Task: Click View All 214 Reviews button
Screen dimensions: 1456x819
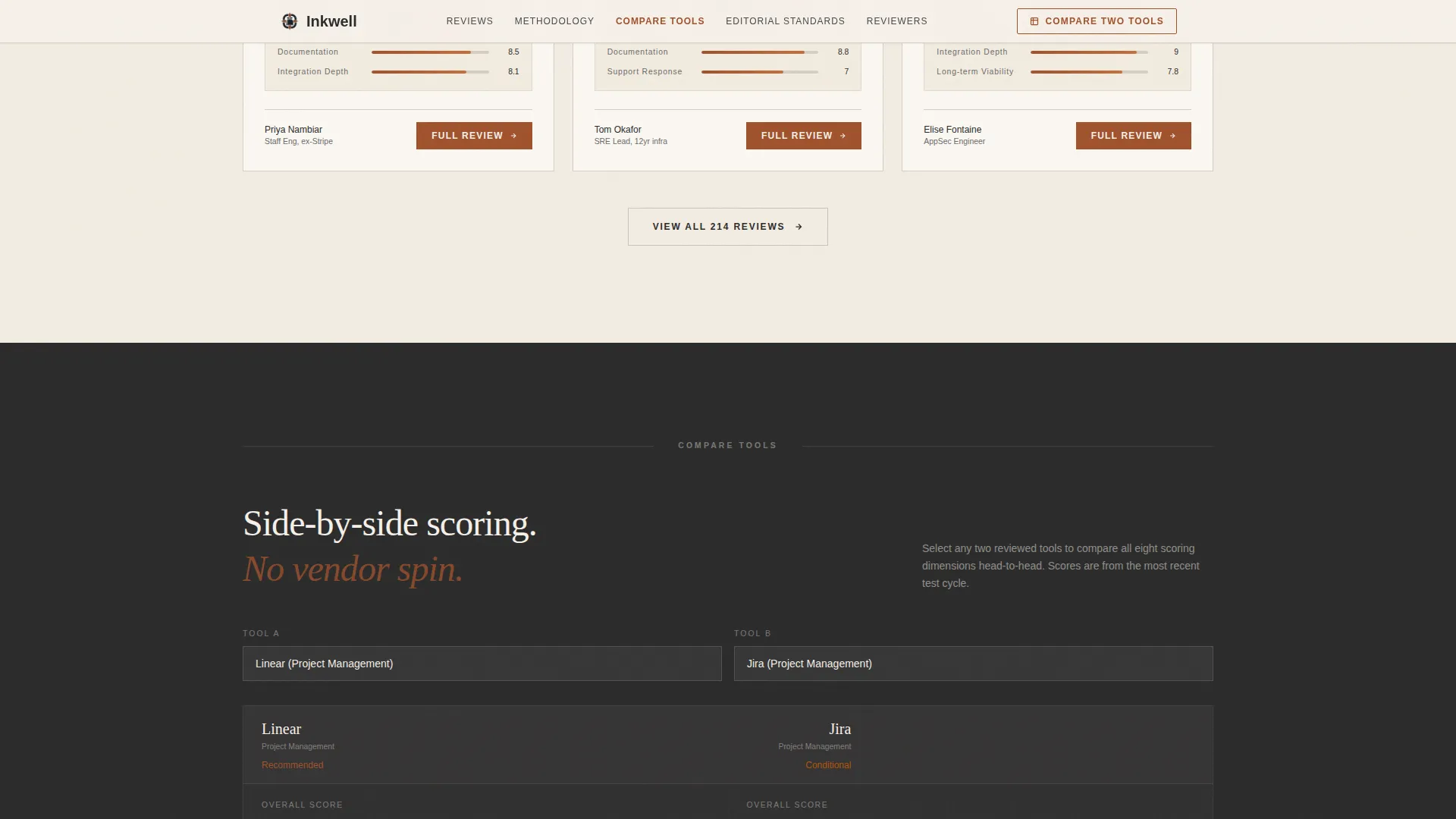Action: point(727,227)
